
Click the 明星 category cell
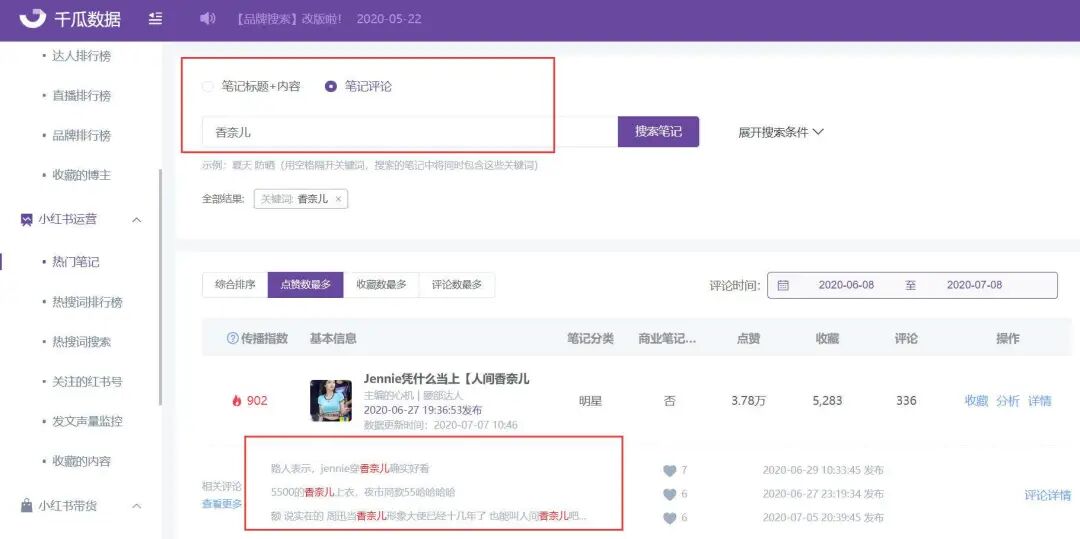(x=590, y=401)
